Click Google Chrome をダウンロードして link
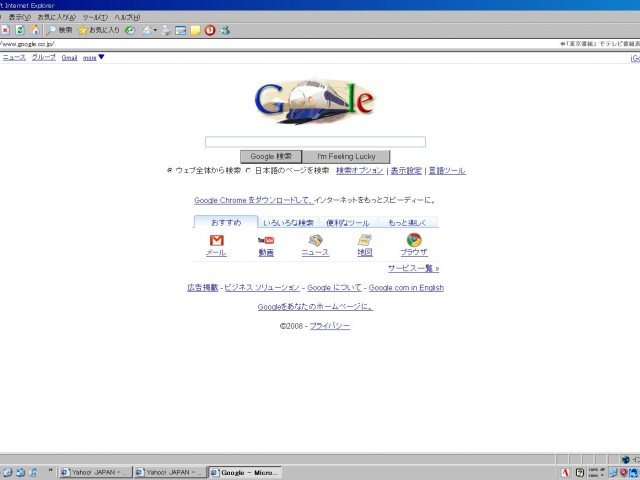The height and width of the screenshot is (480, 640). pyautogui.click(x=254, y=200)
